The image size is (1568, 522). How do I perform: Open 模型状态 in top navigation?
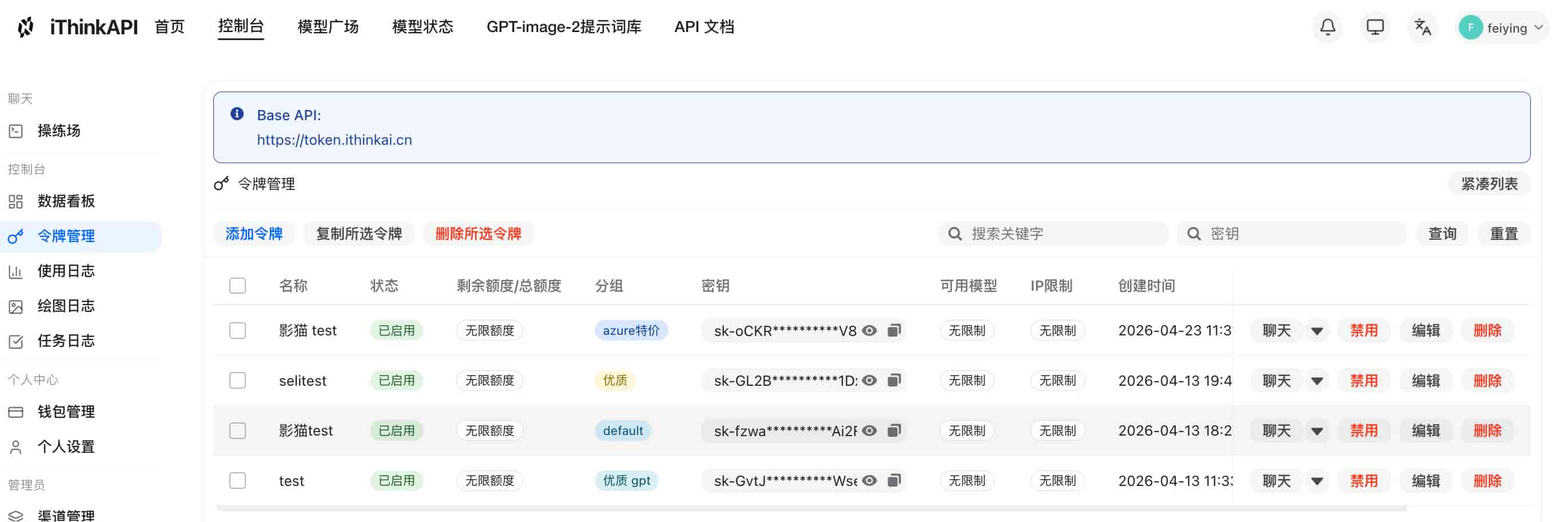coord(423,27)
